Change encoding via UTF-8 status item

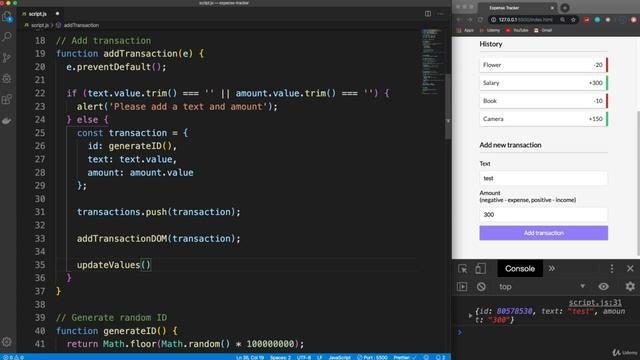click(304, 357)
